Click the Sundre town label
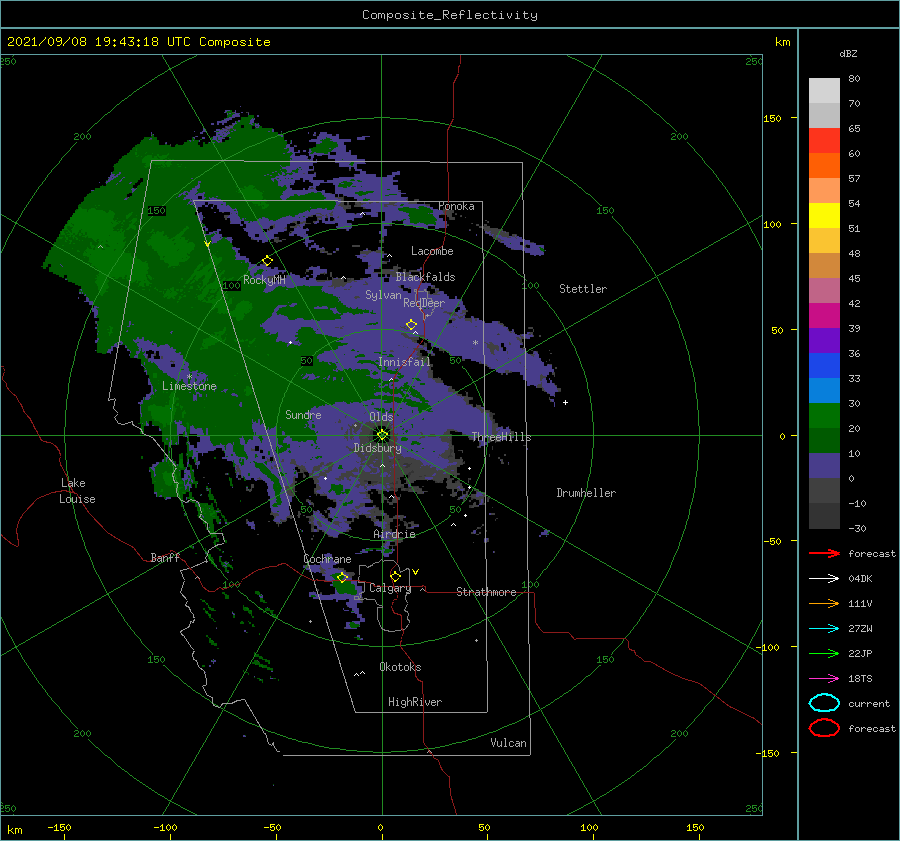This screenshot has width=900, height=841. (303, 414)
